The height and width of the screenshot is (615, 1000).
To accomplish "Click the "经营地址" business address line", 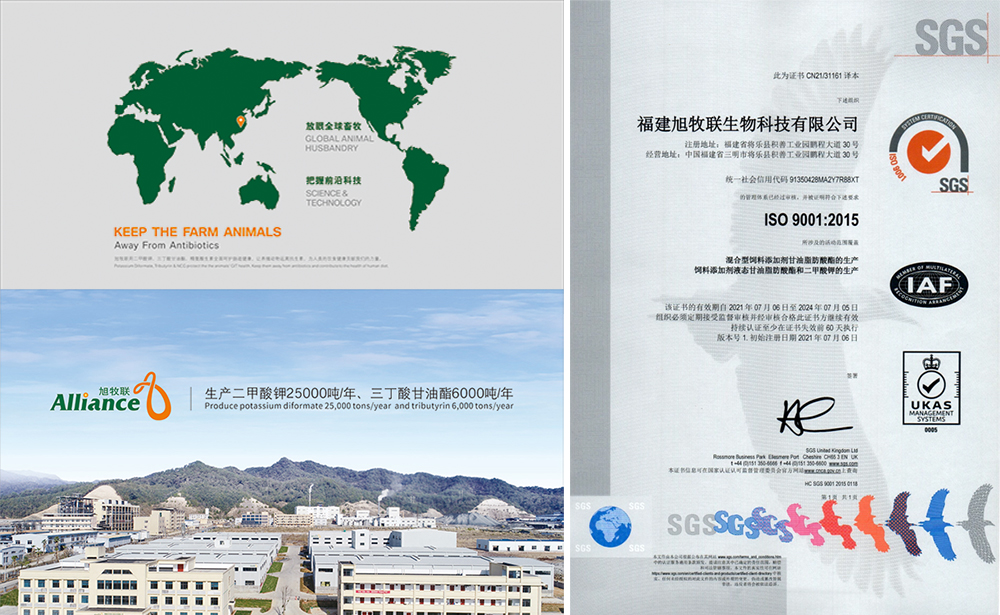I will (x=752, y=154).
